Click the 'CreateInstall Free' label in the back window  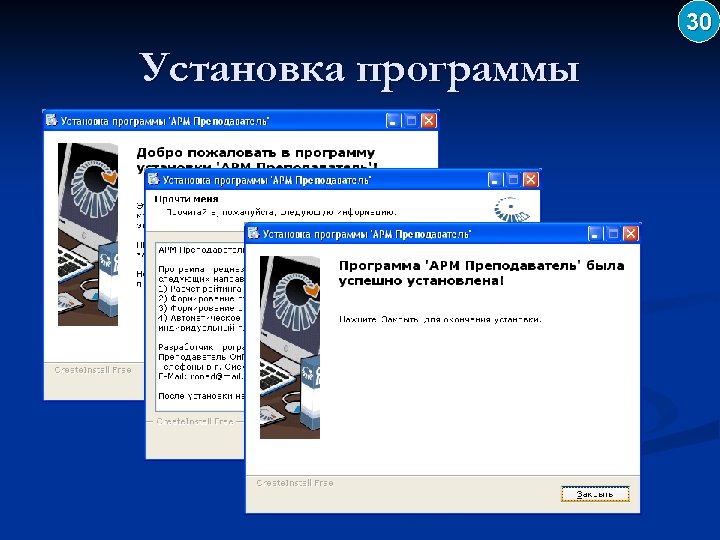(93, 370)
